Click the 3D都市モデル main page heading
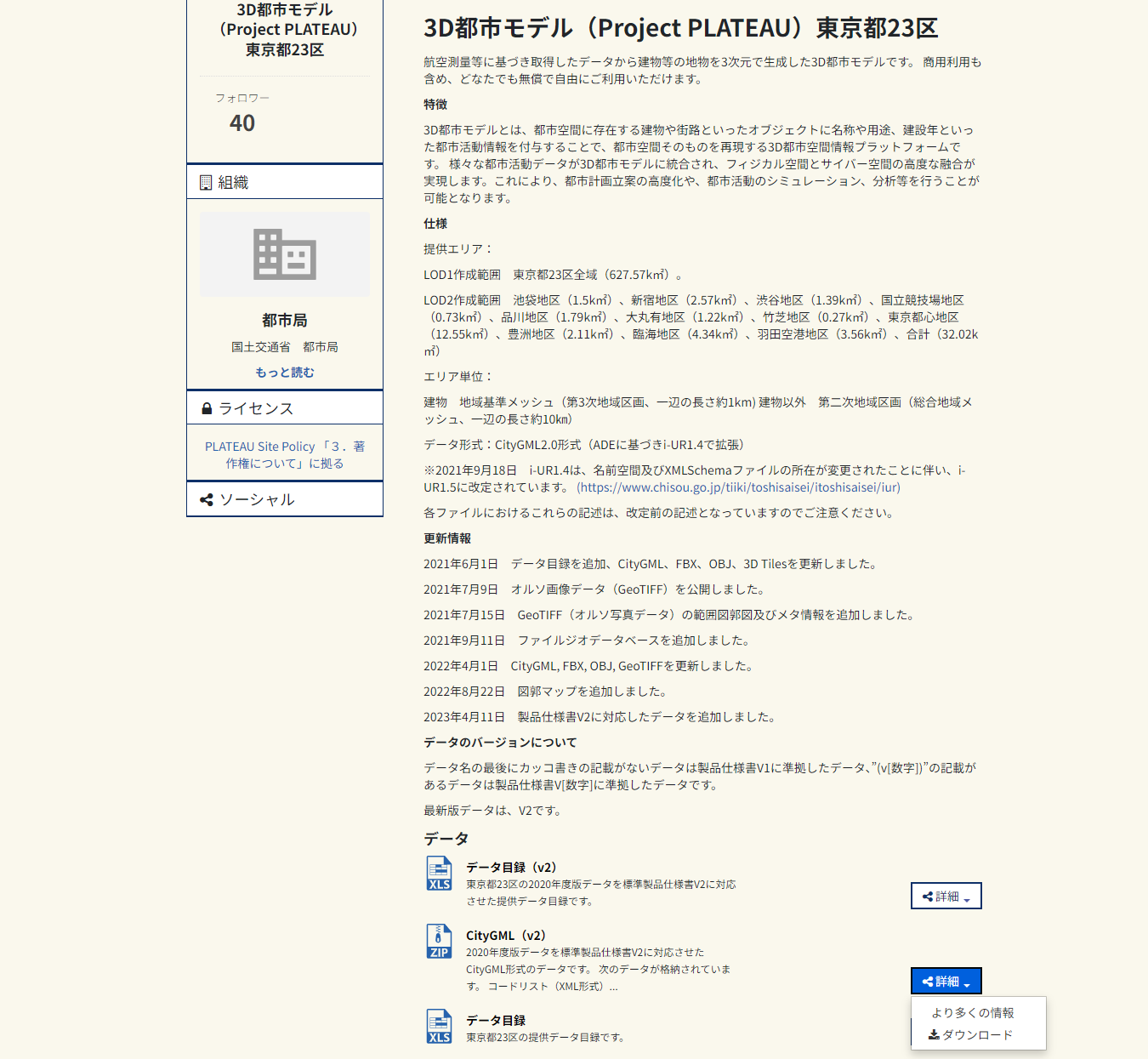This screenshot has width=1148, height=1059. [x=681, y=28]
